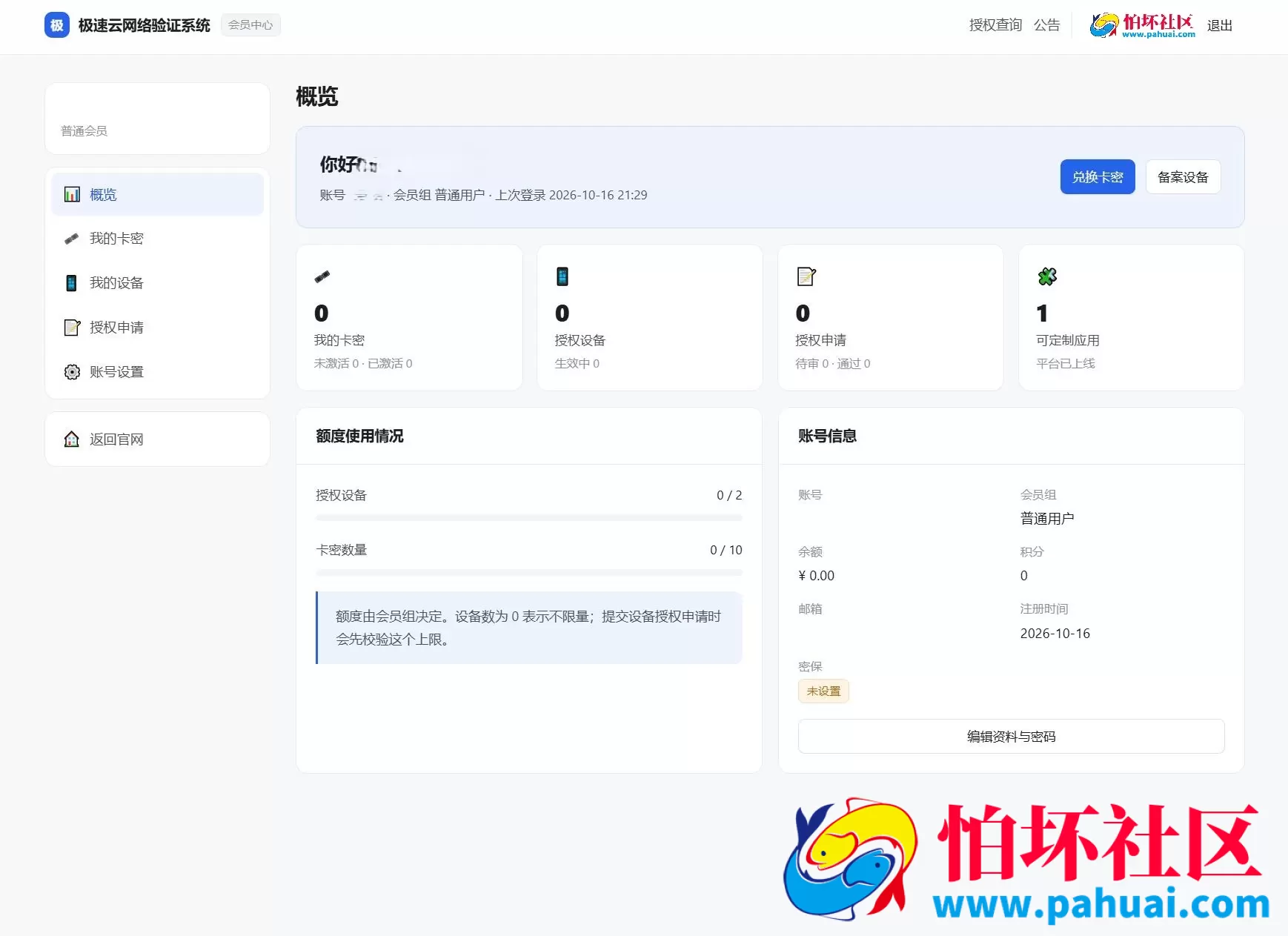The image size is (1288, 936).
Task: Click 未激活 0 · 已激活 0 text
Action: point(363,363)
